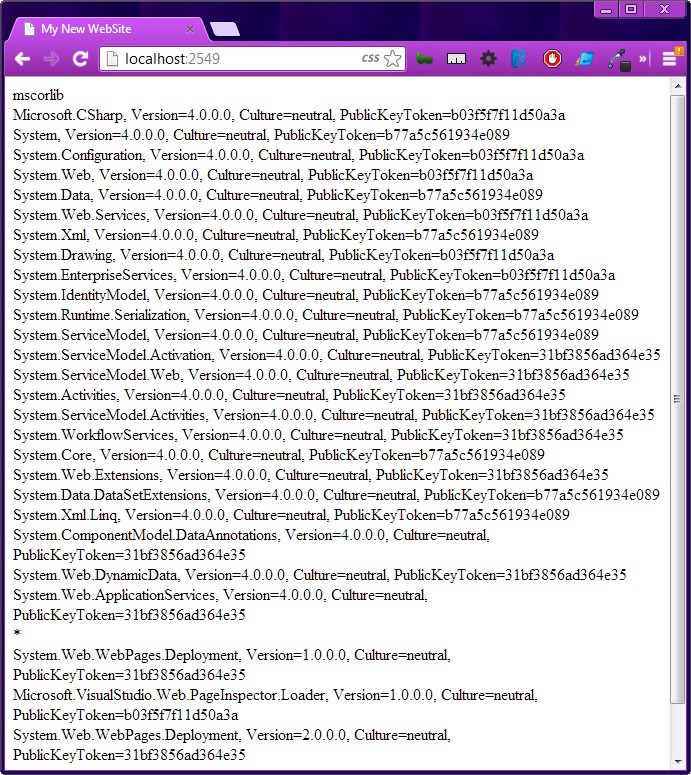Close the My New WebSite tab
This screenshot has height=775, width=691.
pos(190,29)
